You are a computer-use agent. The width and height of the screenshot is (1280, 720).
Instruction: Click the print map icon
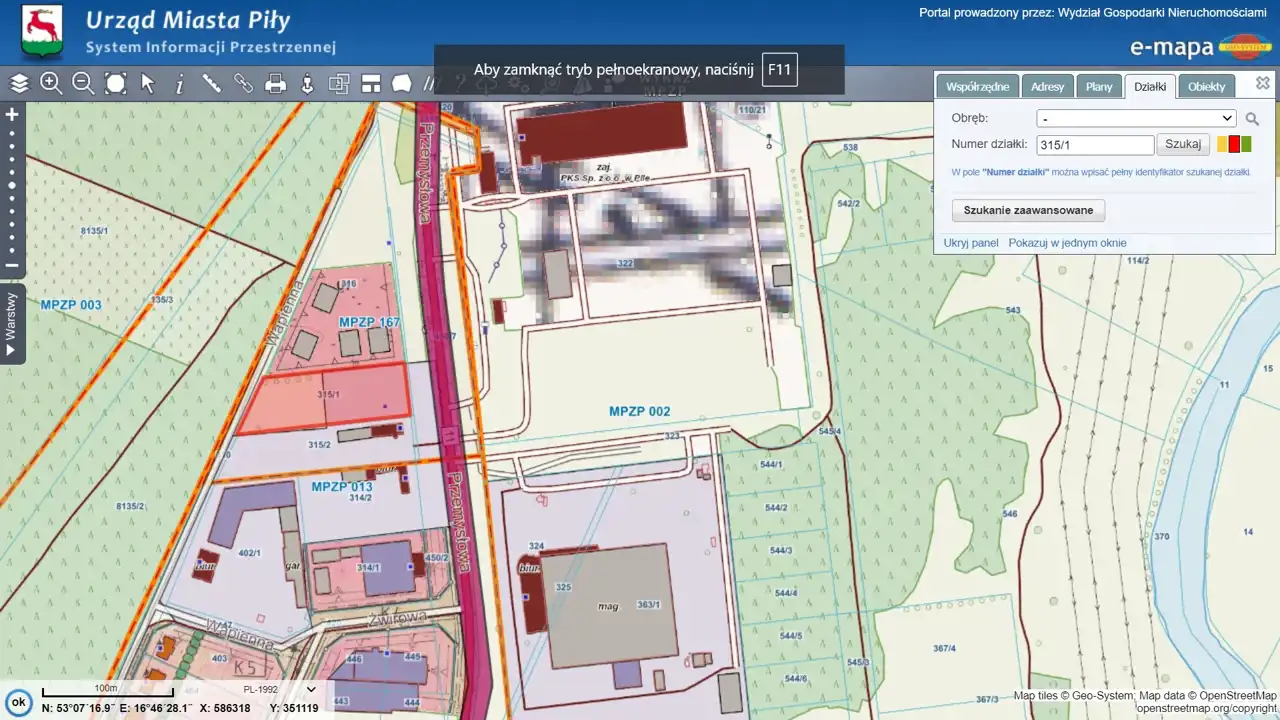(276, 84)
